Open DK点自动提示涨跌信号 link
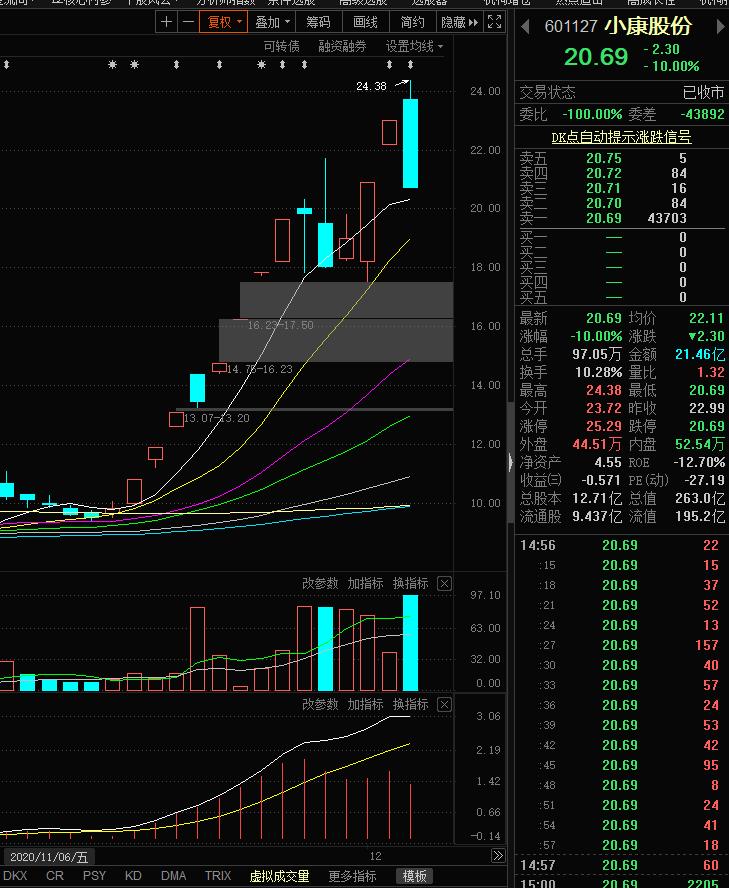Screen dimensions: 729x888 point(621,136)
